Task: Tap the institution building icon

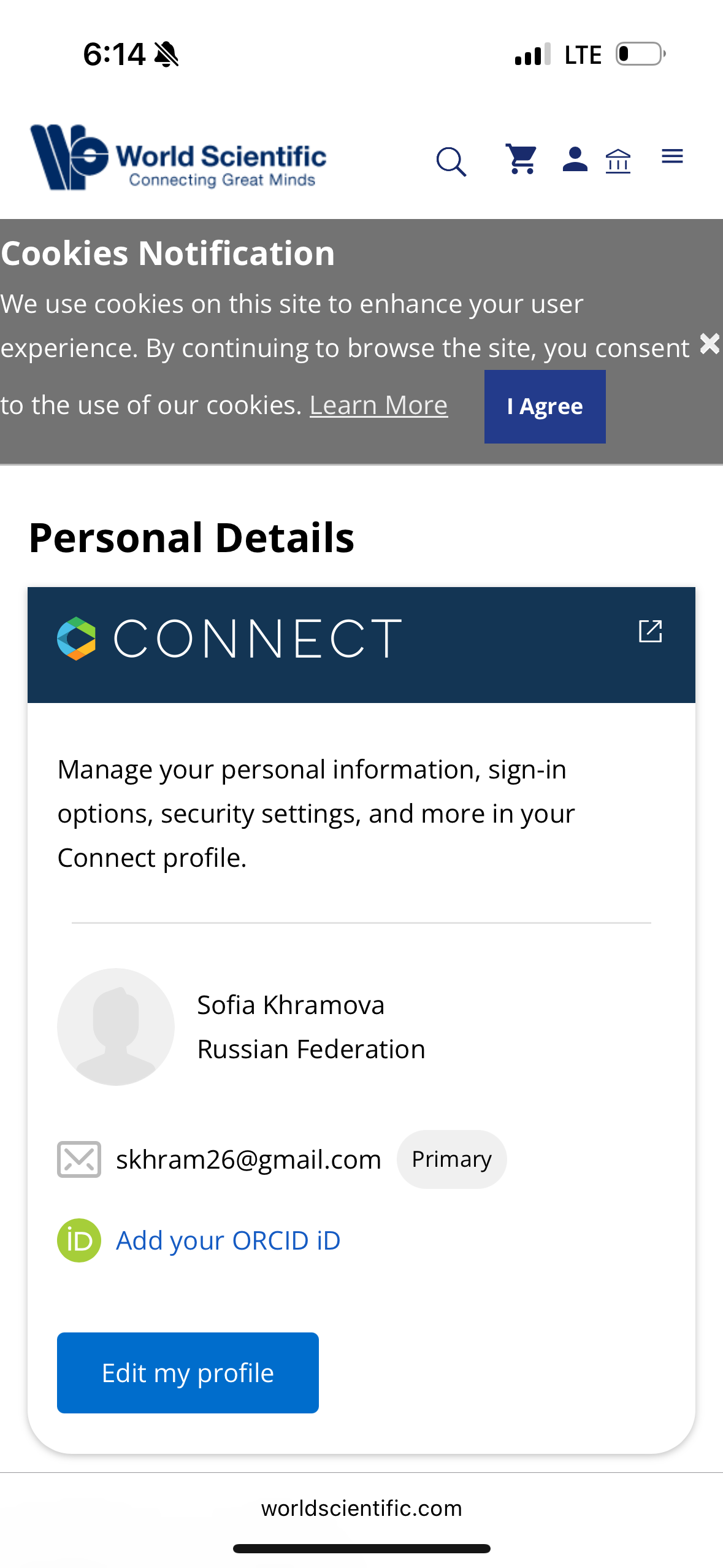Action: coord(618,161)
